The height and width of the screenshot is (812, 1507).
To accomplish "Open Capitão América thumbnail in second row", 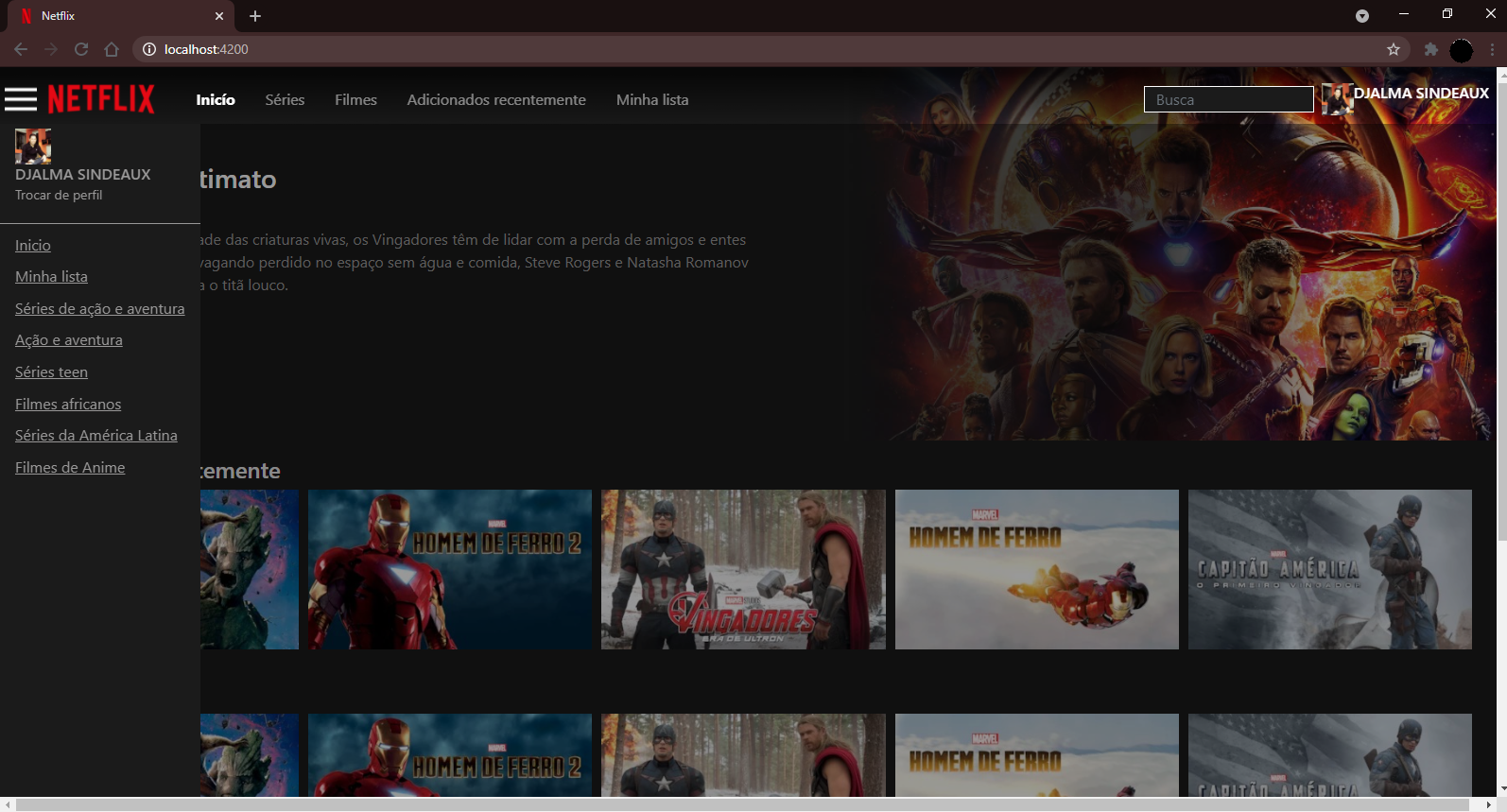I will (1330, 755).
